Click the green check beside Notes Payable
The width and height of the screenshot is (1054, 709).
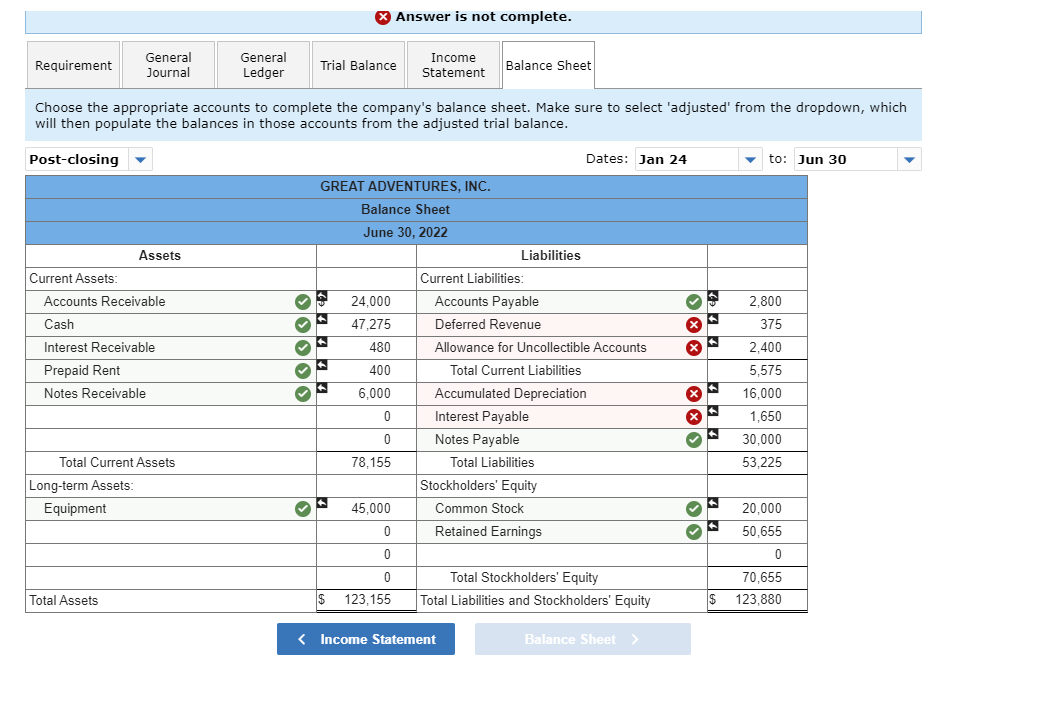[x=694, y=440]
